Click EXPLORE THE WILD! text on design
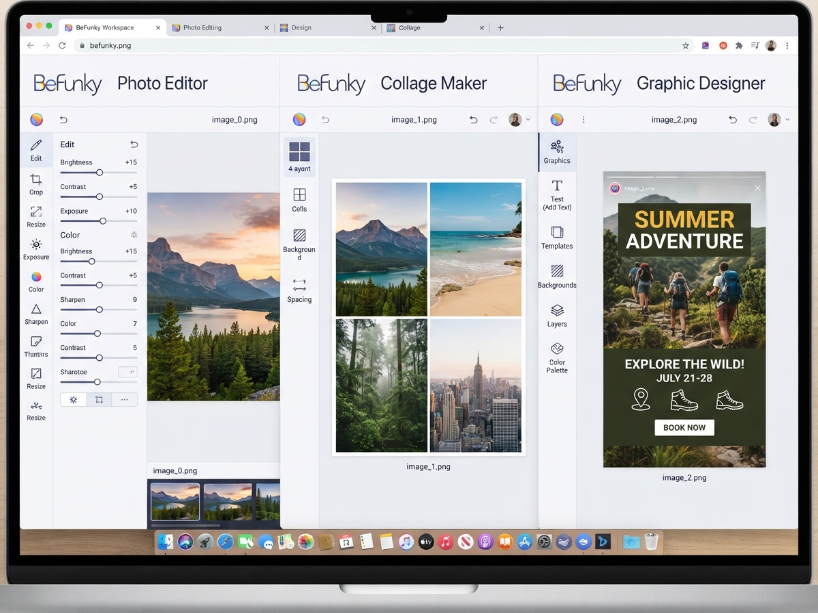Screen dimensions: 818x613 click(x=684, y=364)
